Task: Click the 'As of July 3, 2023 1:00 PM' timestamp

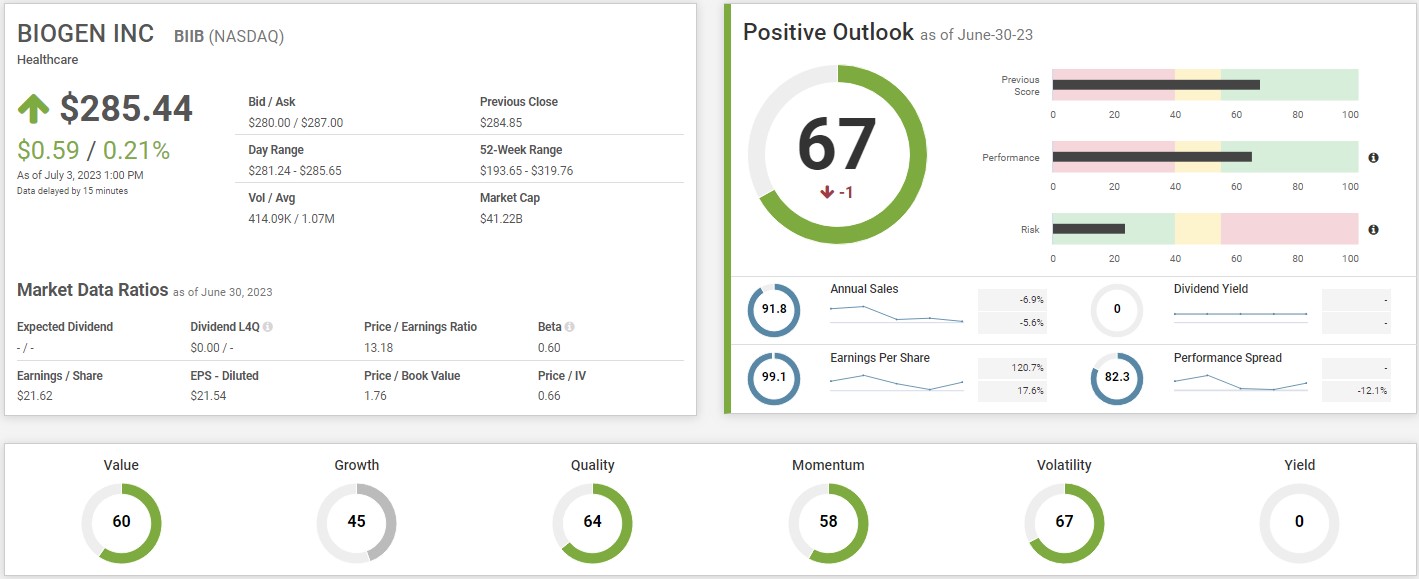Action: tap(80, 176)
